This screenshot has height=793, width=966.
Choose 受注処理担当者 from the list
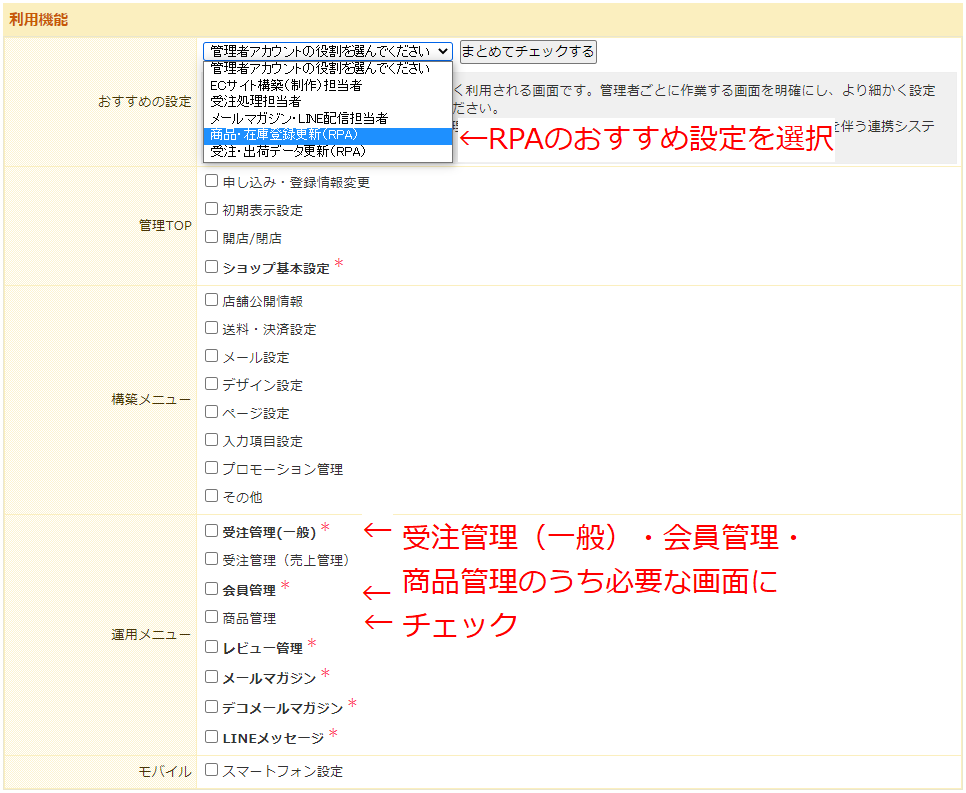pos(256,101)
